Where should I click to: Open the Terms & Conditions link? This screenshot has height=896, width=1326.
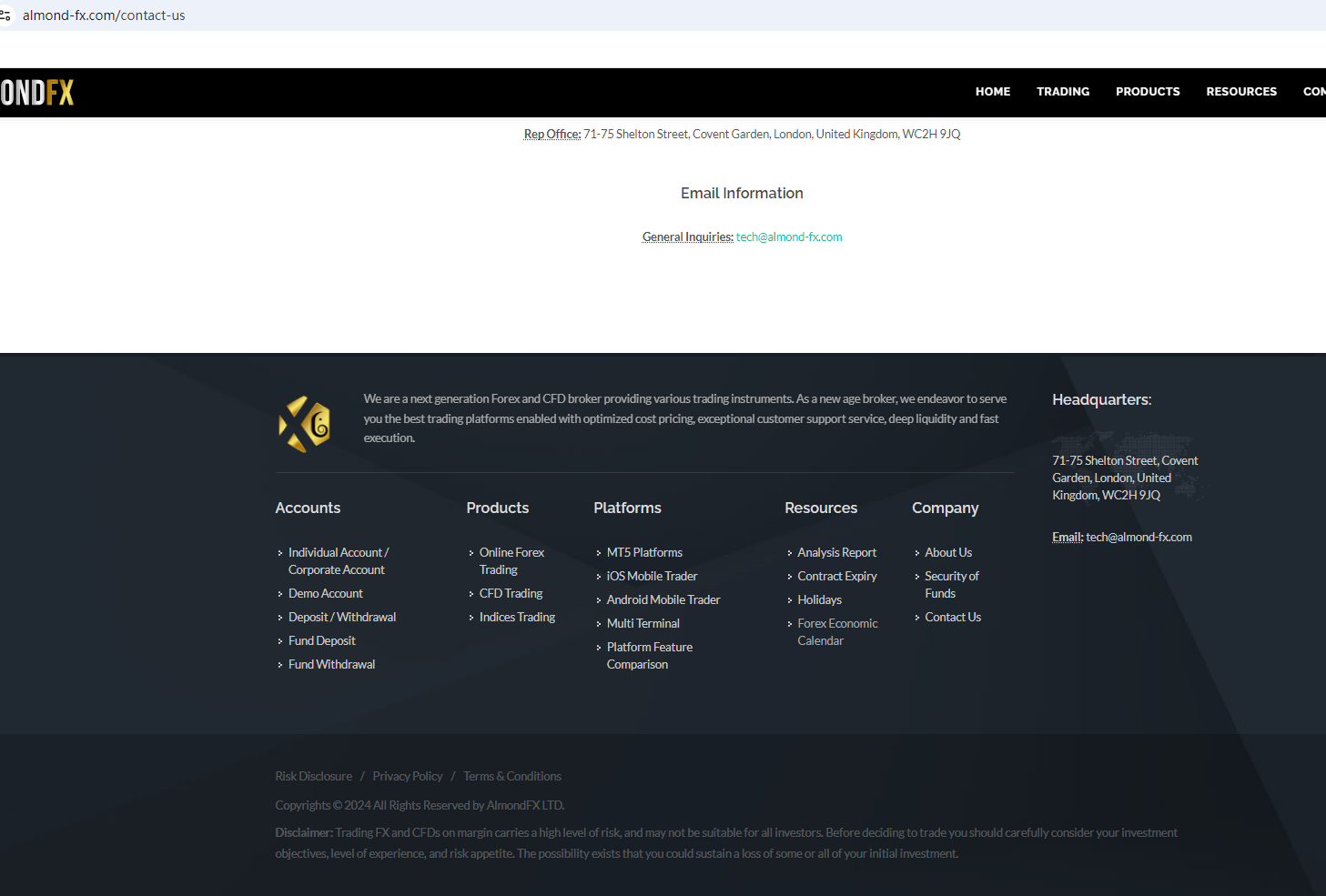click(x=512, y=777)
